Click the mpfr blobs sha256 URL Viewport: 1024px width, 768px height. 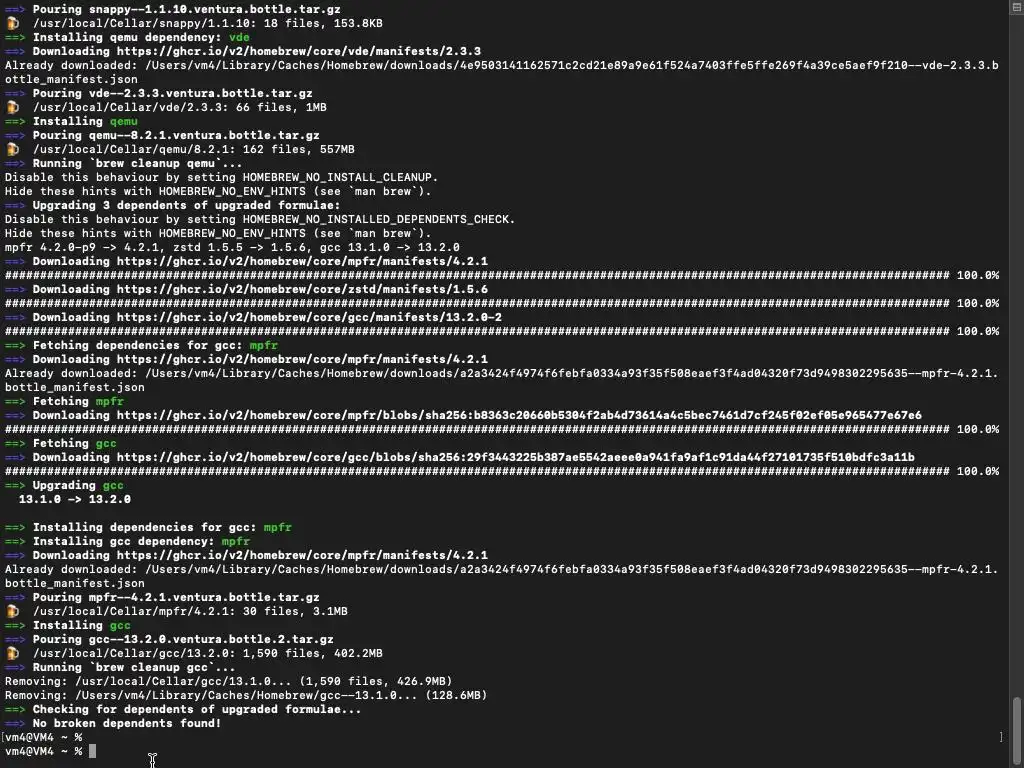point(519,415)
